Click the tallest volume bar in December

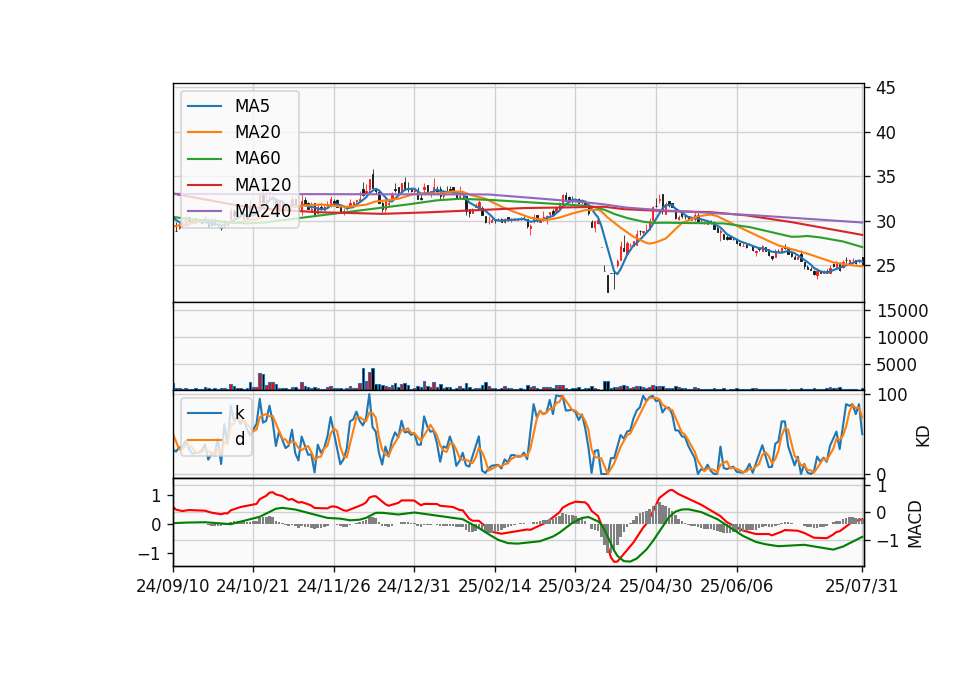click(x=373, y=379)
